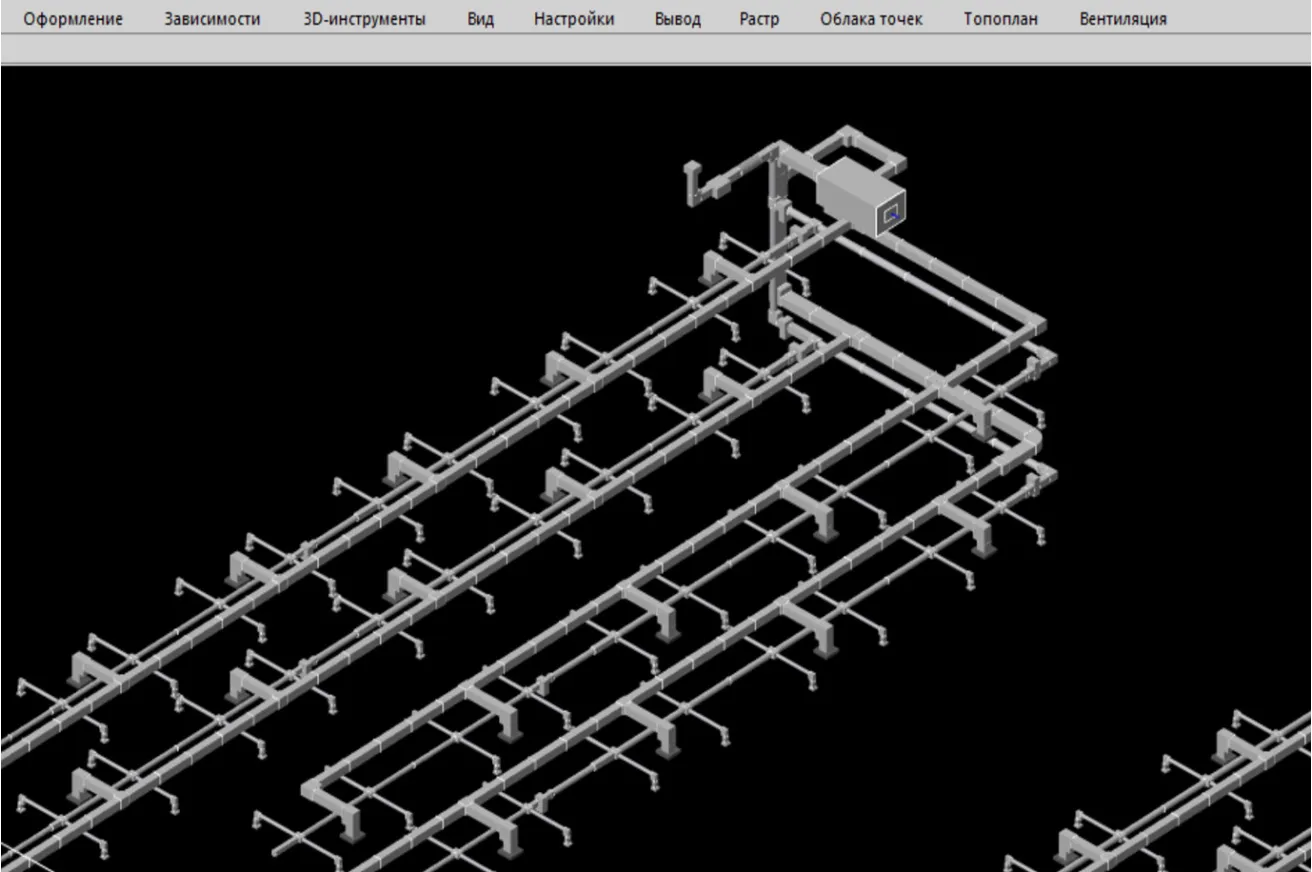
Task: Switch to the Зависимости tab
Action: [x=212, y=19]
